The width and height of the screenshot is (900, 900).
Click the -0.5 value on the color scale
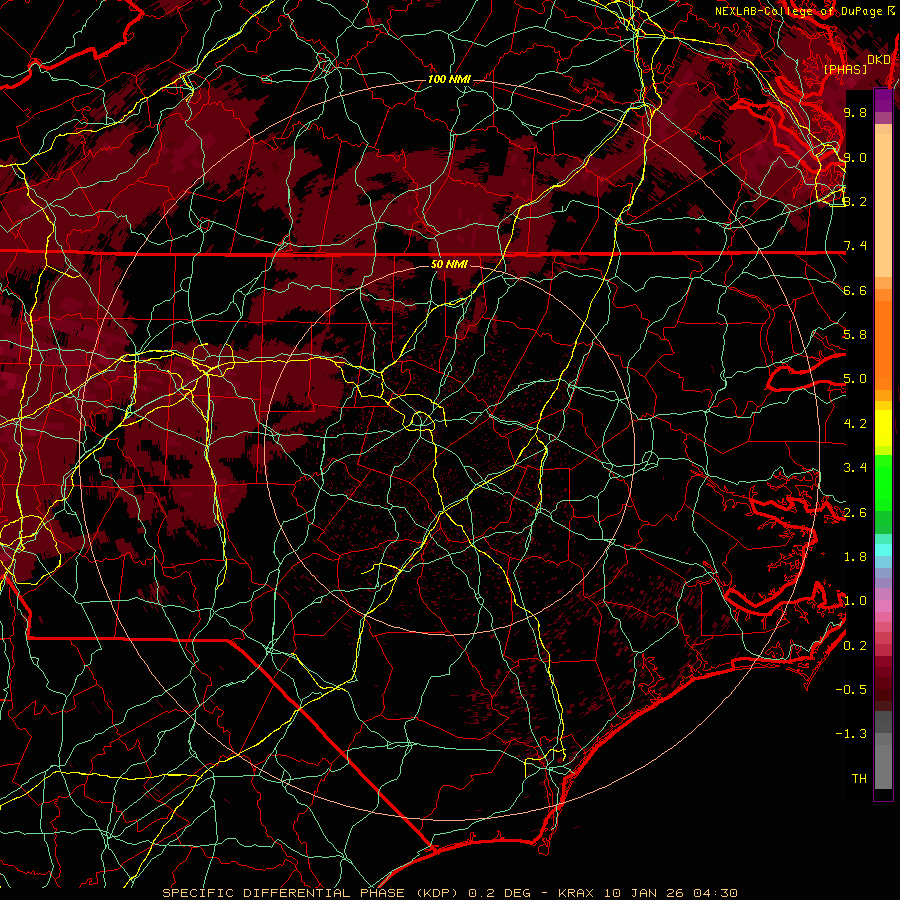(851, 689)
